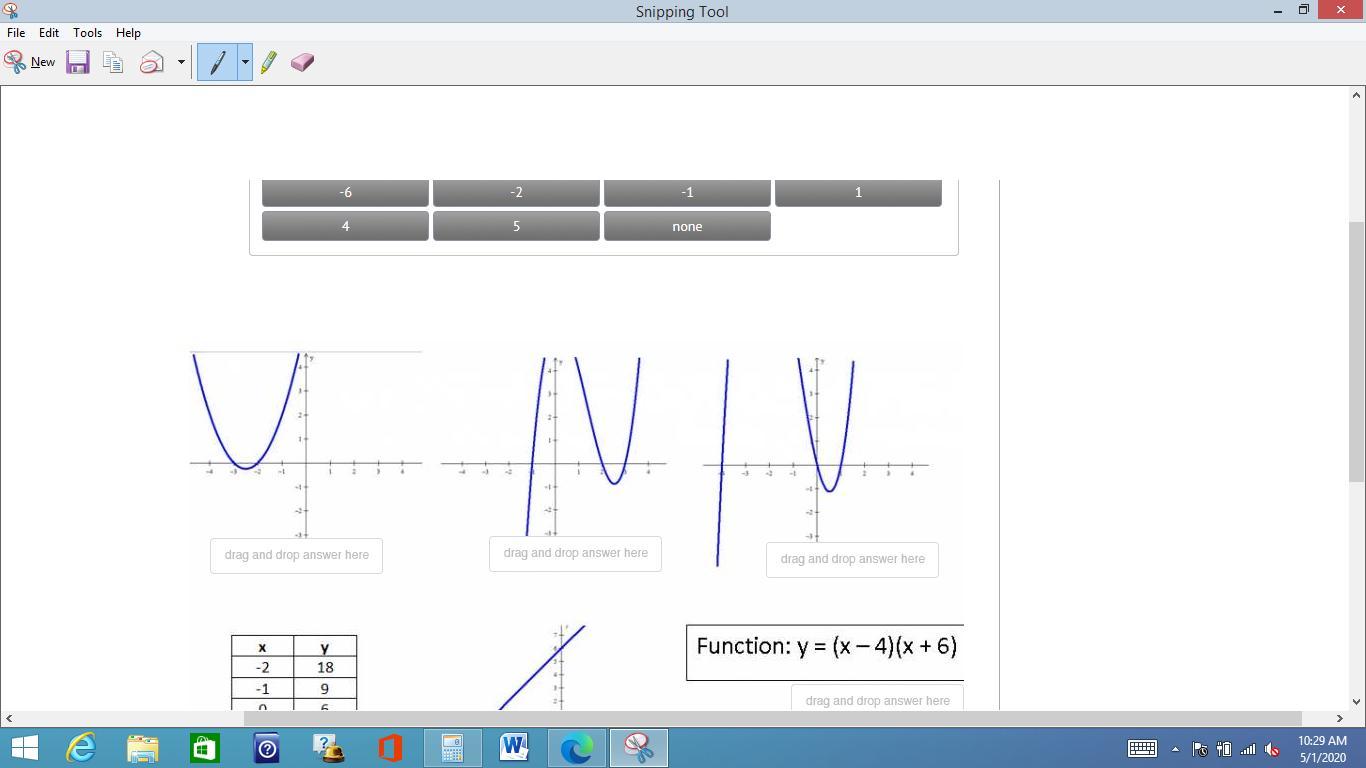Image resolution: width=1366 pixels, height=768 pixels.
Task: Select the Pen tool
Action: pyautogui.click(x=218, y=62)
